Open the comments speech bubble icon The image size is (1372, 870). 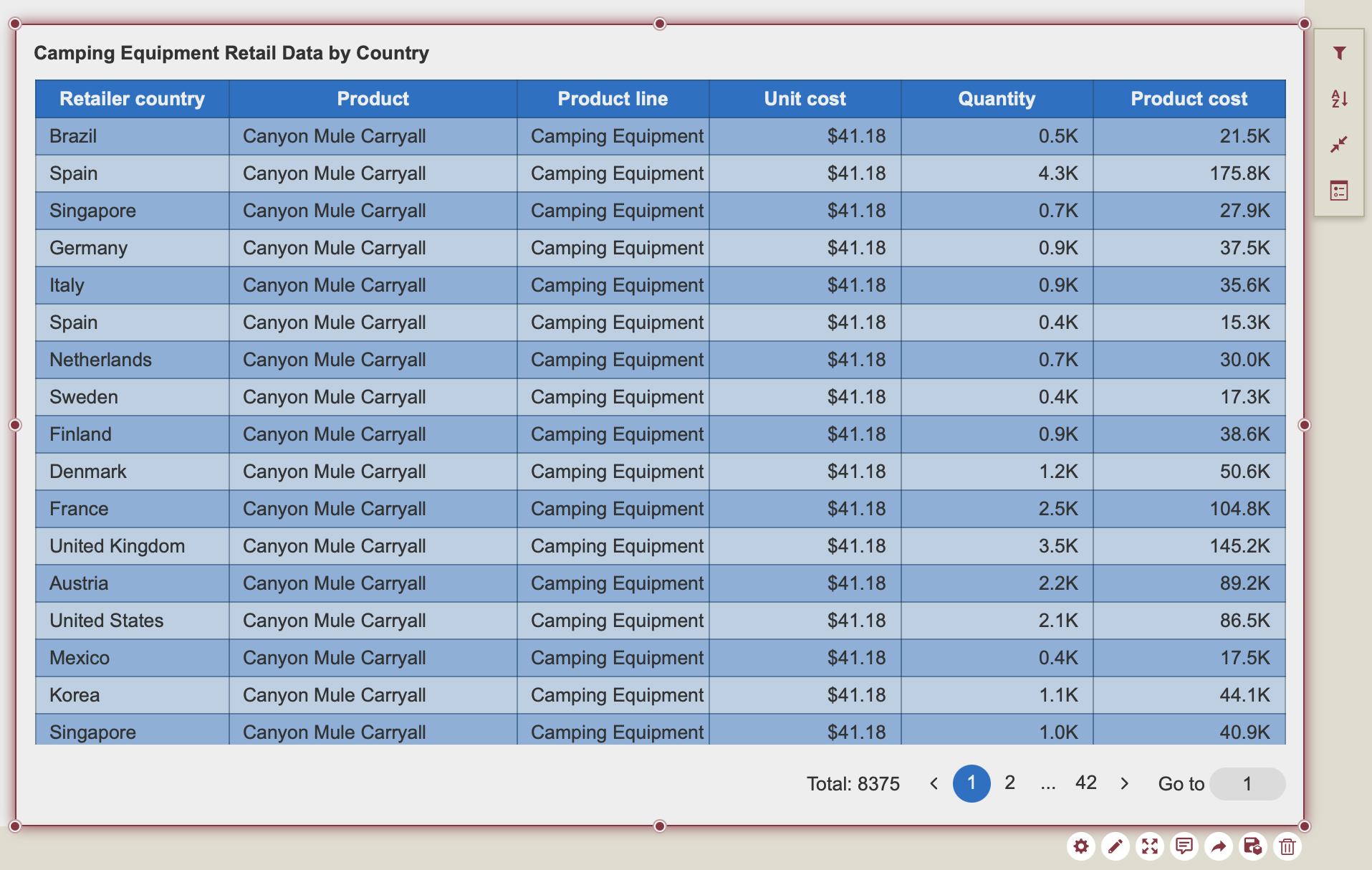(1184, 846)
